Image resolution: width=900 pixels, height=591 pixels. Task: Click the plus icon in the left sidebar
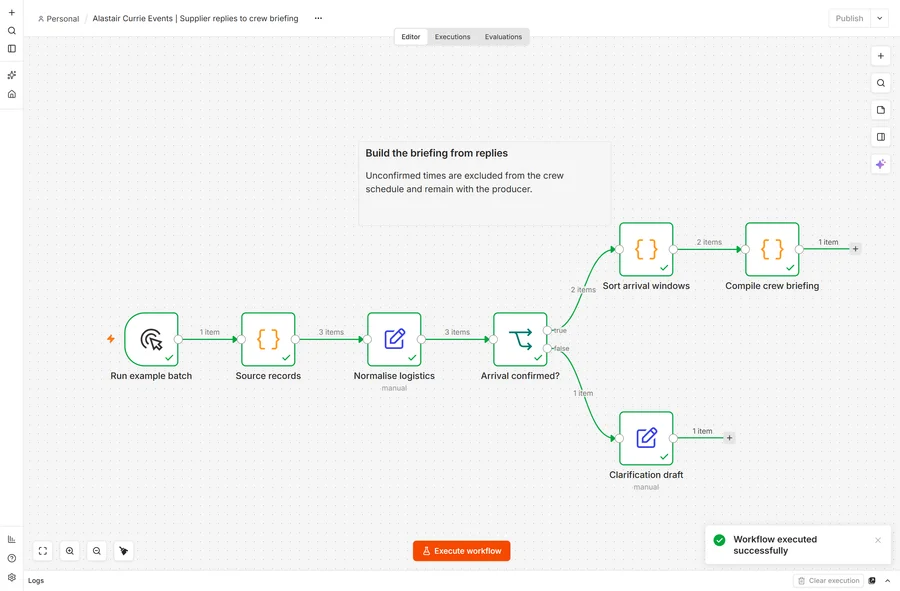(11, 13)
